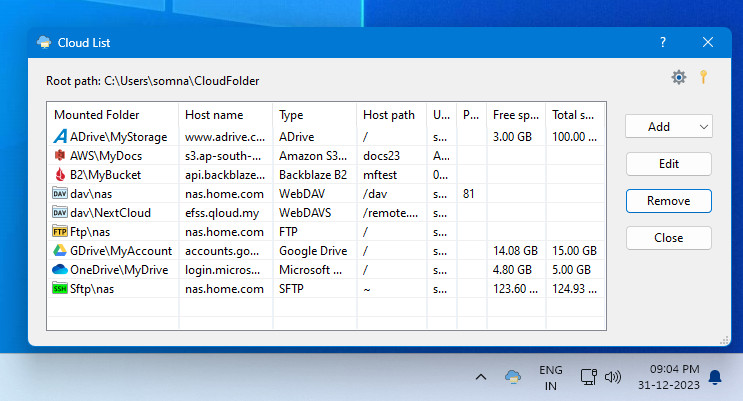The image size is (743, 401).
Task: Click the ADrive logo icon in first row
Action: click(60, 137)
